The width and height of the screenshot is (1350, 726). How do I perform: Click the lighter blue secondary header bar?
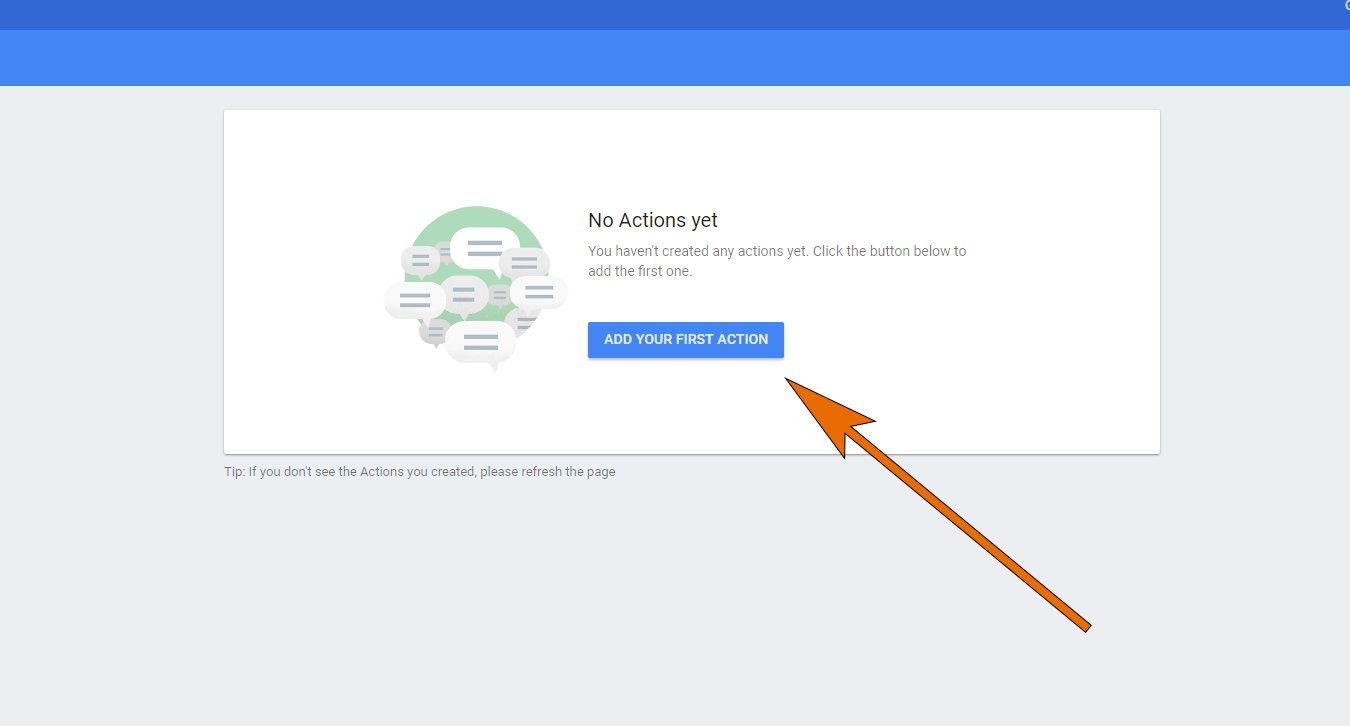pos(600,57)
